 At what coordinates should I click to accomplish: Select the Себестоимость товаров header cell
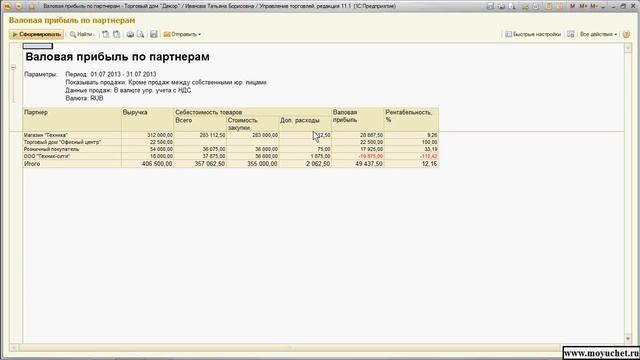point(253,112)
